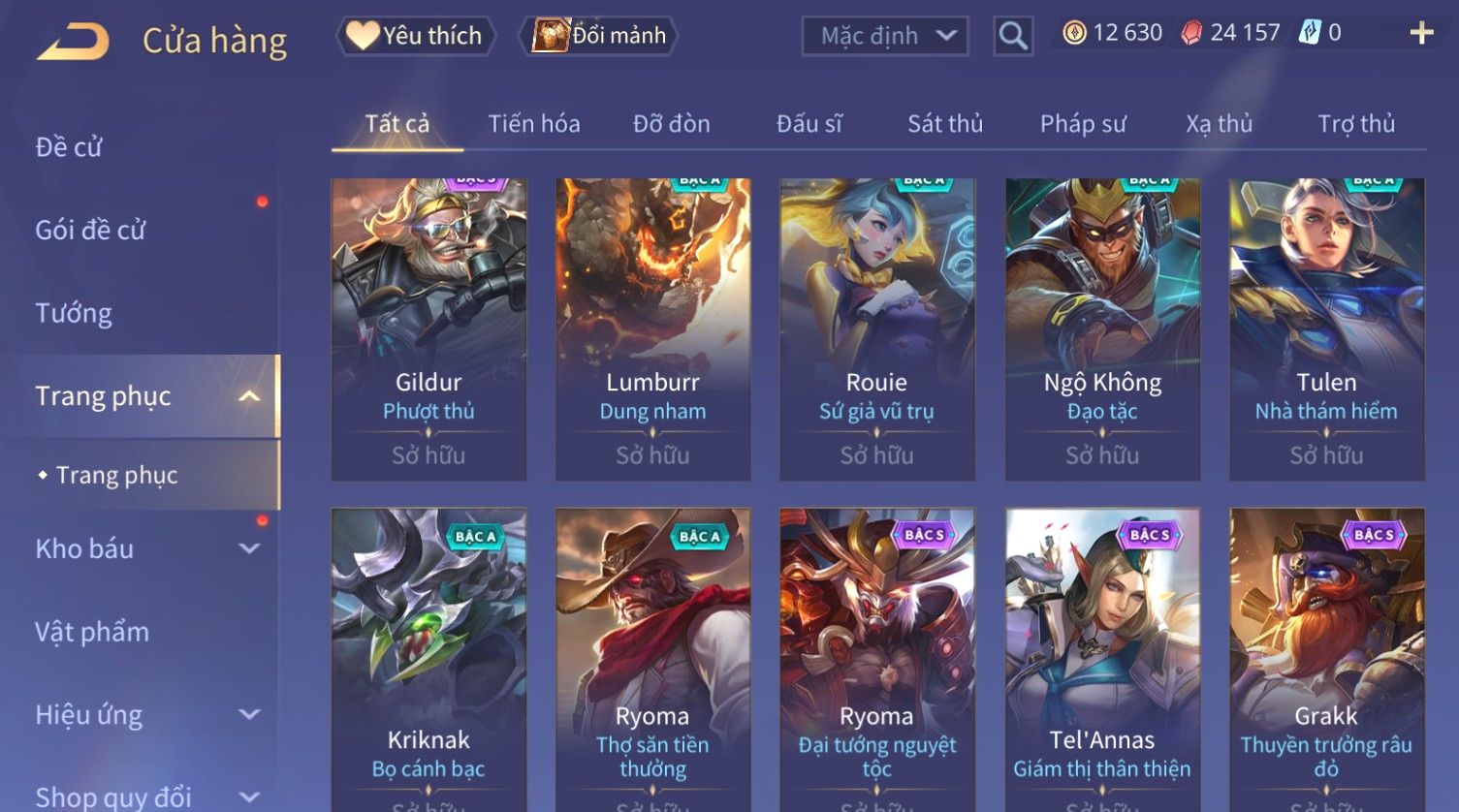Expand the Hiệu ứng sidebar section
Screen dimensions: 1459x812
[x=249, y=714]
